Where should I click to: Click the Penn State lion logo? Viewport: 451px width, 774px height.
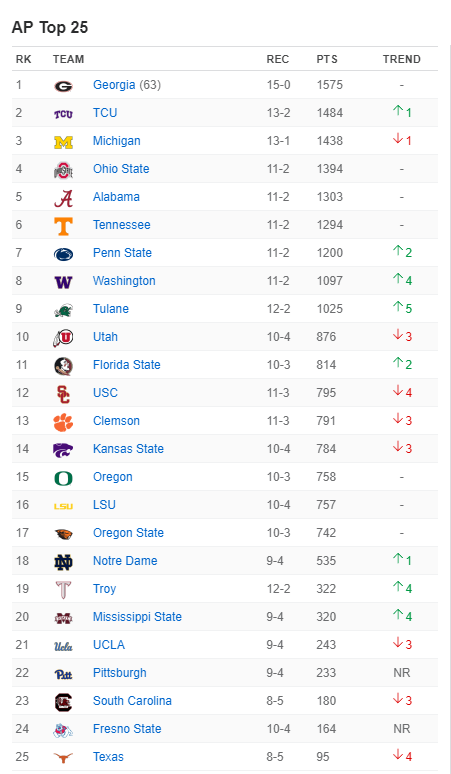63,254
